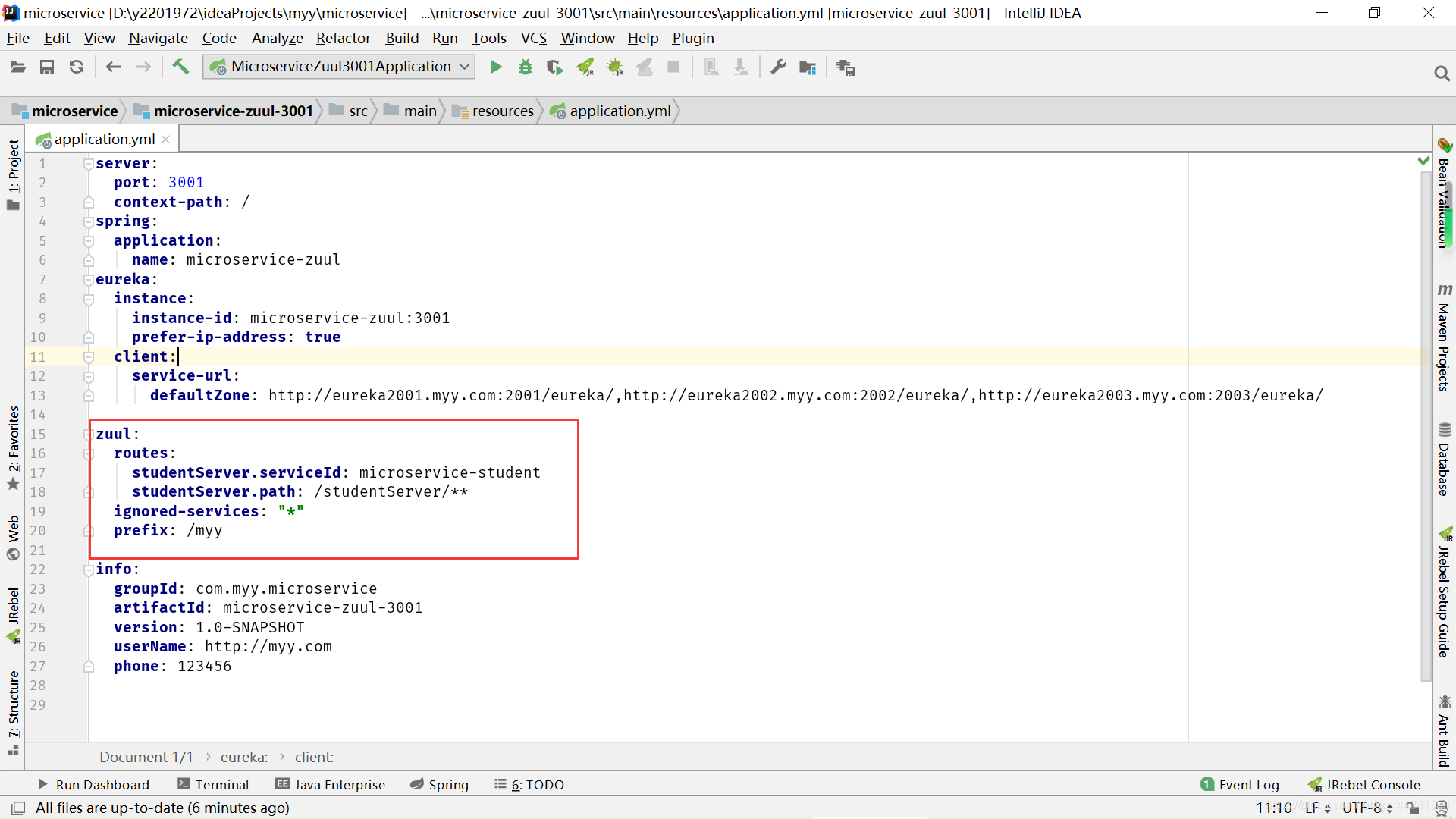Screen dimensions: 1456x819
Task: Click the disabled stop square icon
Action: click(x=673, y=67)
